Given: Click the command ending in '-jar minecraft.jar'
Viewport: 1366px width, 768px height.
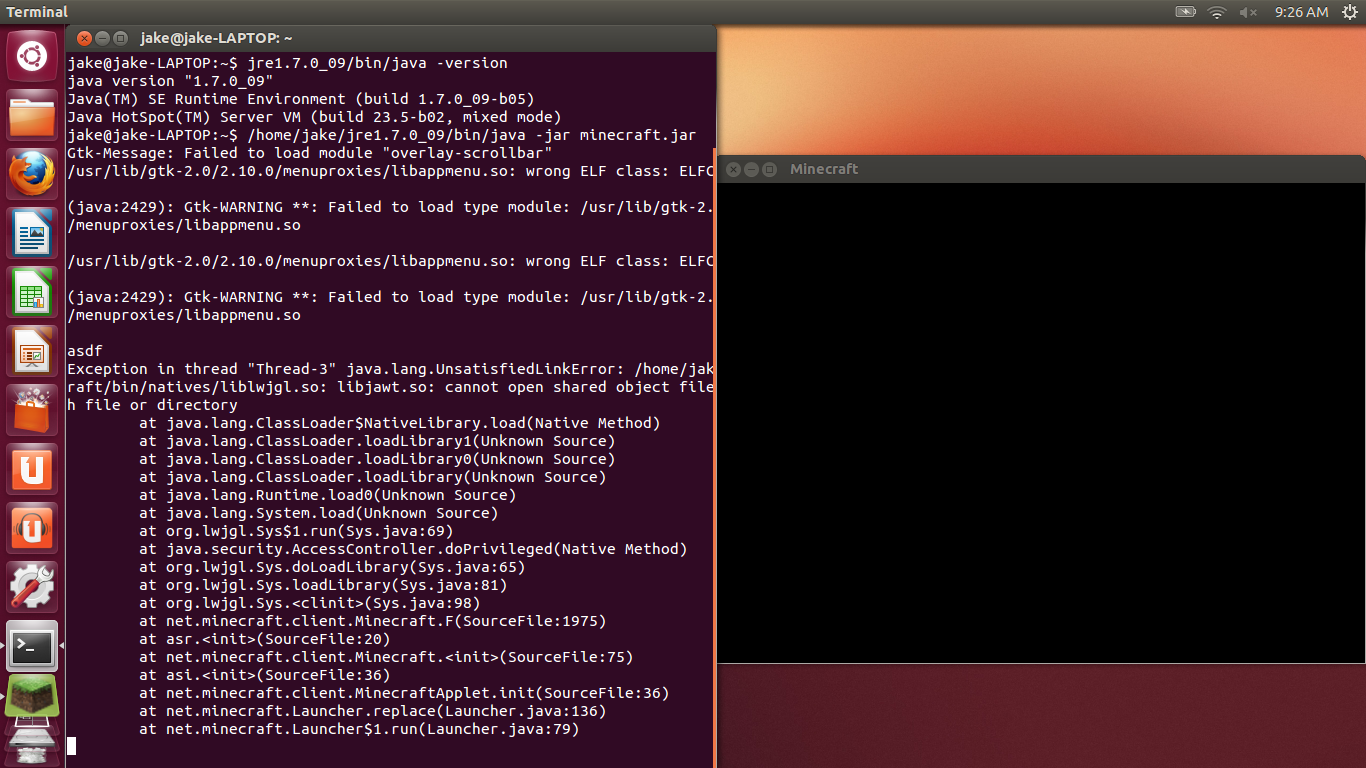Looking at the screenshot, I should (472, 135).
